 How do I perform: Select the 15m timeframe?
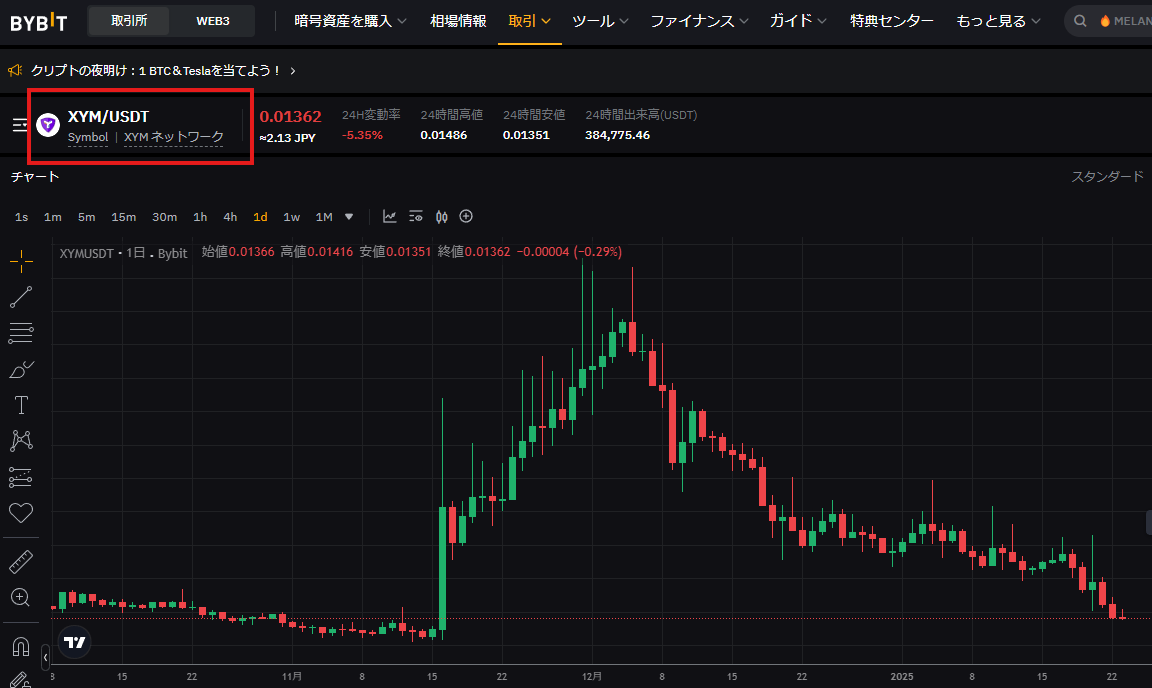click(x=123, y=217)
